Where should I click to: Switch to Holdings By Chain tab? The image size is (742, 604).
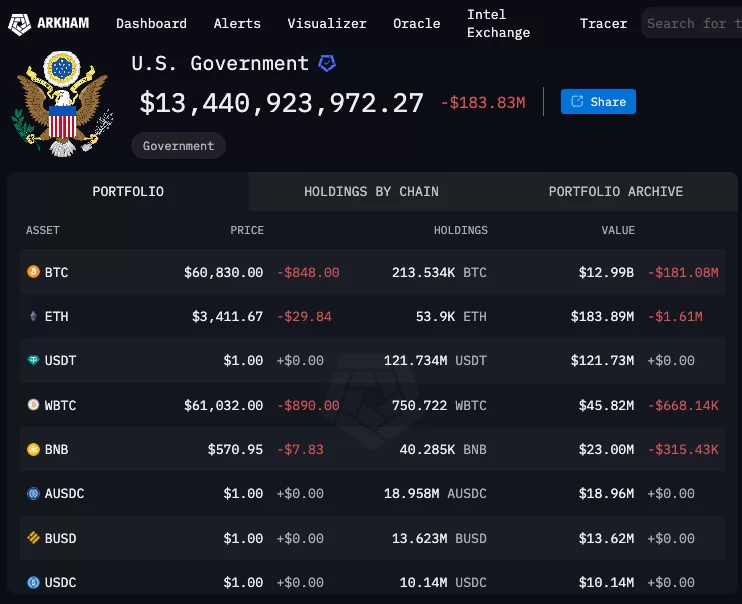[x=371, y=191]
